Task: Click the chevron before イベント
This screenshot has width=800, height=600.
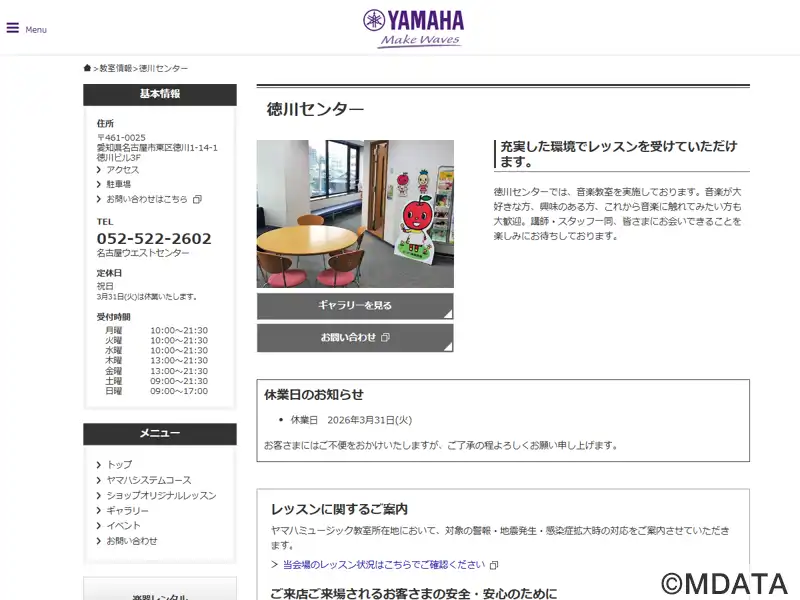Action: (x=99, y=526)
